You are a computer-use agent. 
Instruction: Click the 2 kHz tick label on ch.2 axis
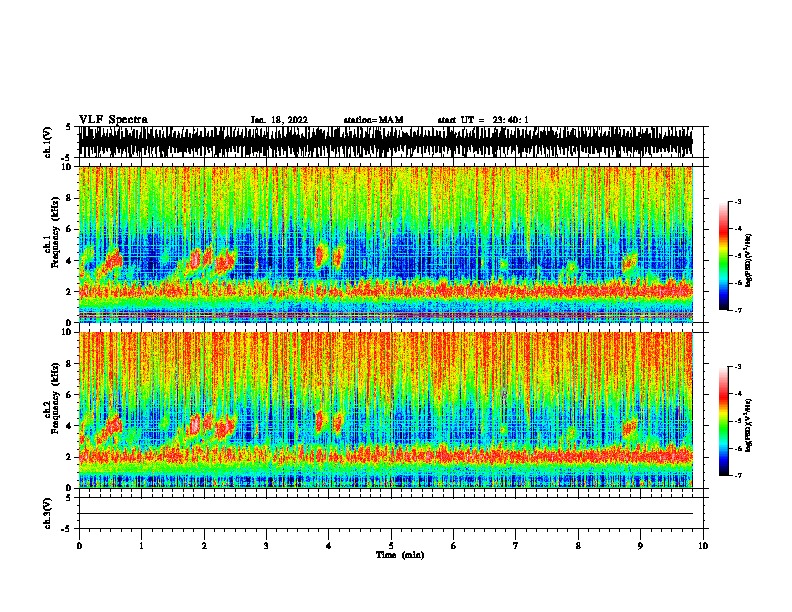click(70, 457)
